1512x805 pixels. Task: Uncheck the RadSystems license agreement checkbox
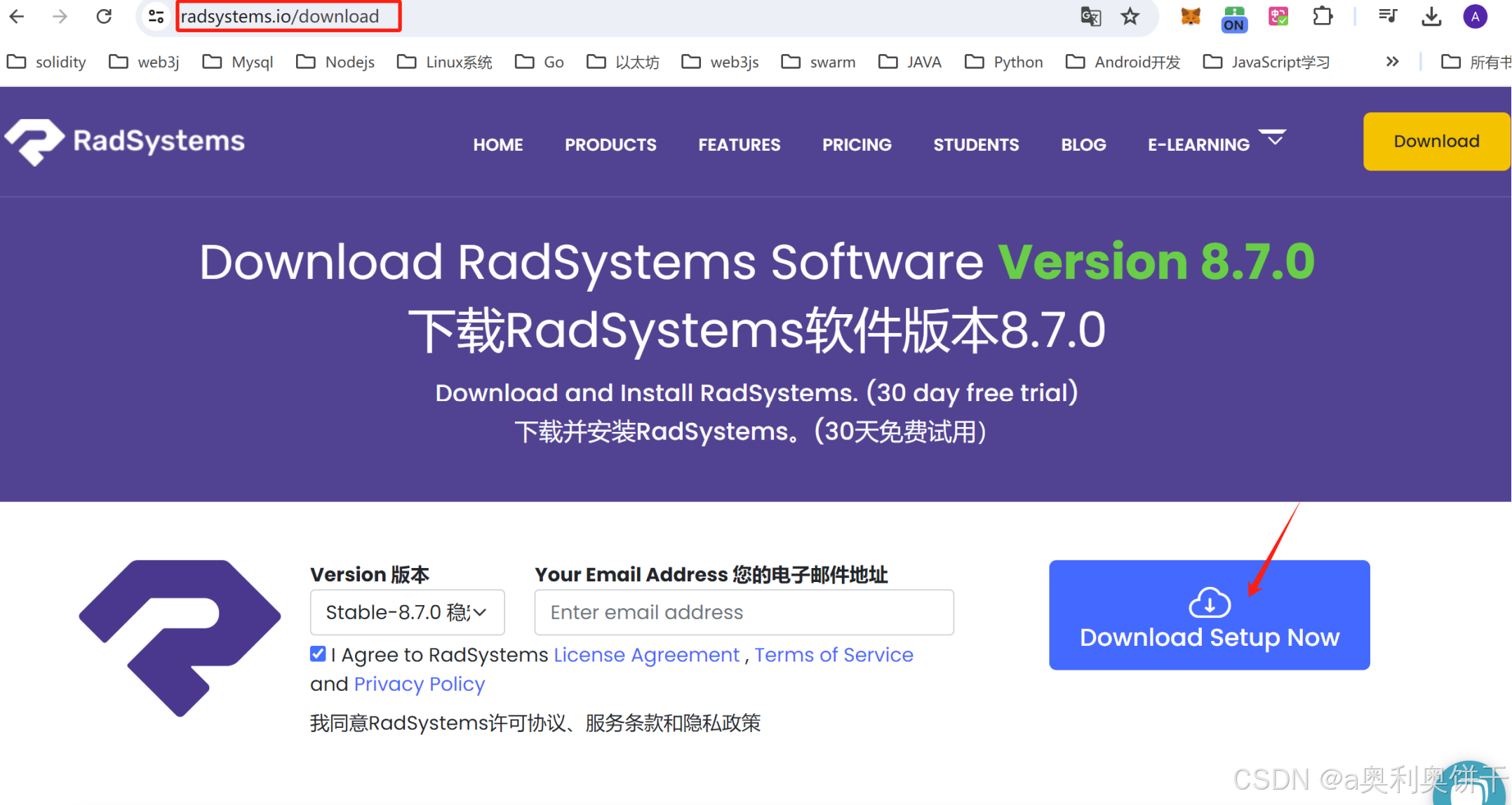tap(318, 654)
